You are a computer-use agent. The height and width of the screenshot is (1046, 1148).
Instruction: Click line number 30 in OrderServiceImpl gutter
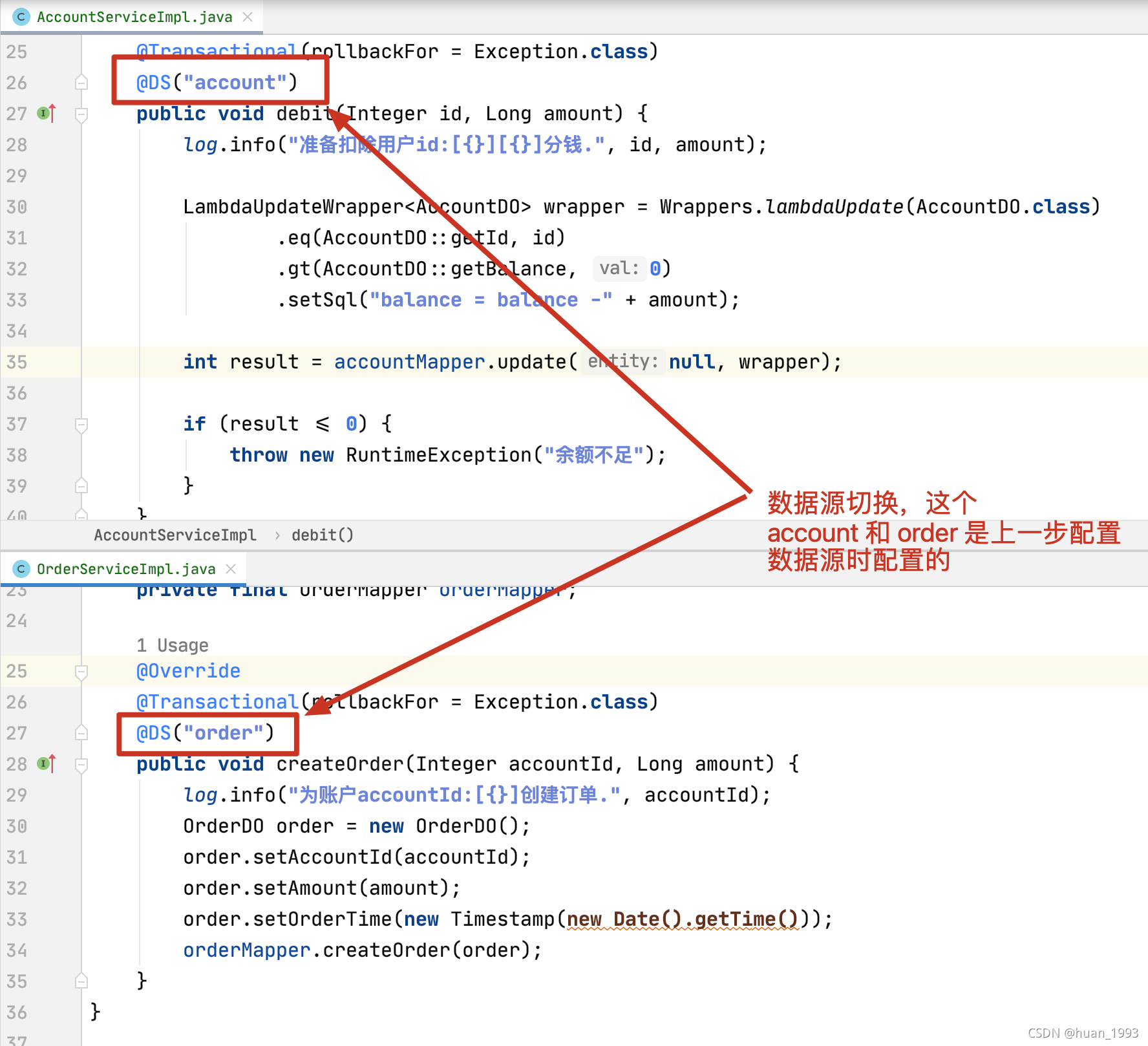tap(17, 826)
